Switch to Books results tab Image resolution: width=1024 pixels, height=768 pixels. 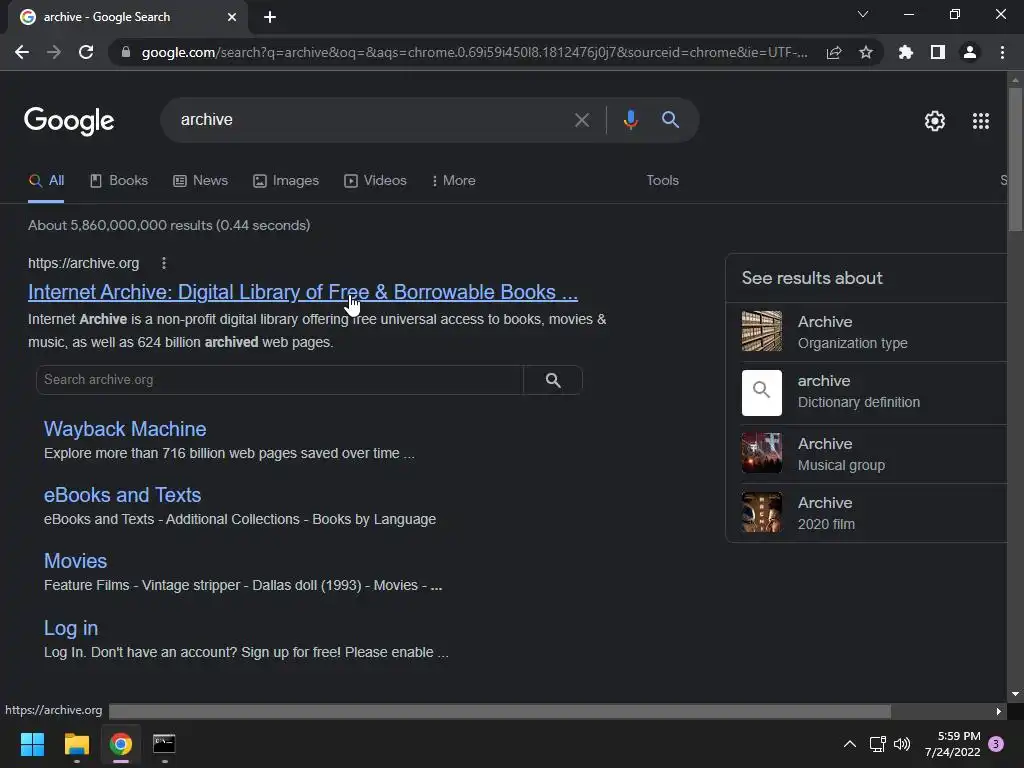pos(119,181)
